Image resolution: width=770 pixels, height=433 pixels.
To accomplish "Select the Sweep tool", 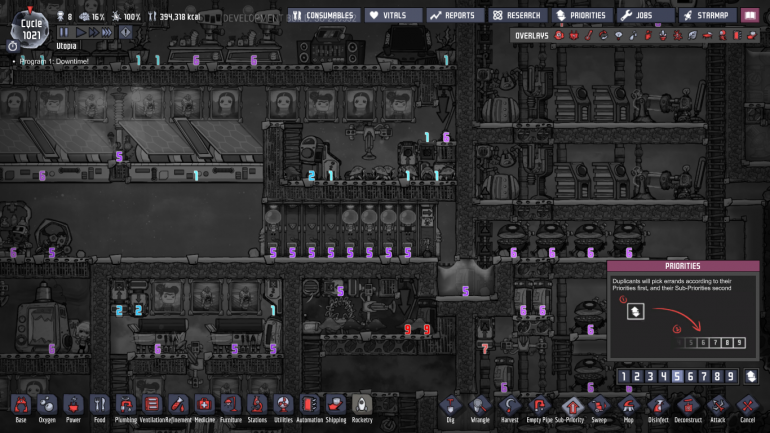I will click(598, 406).
